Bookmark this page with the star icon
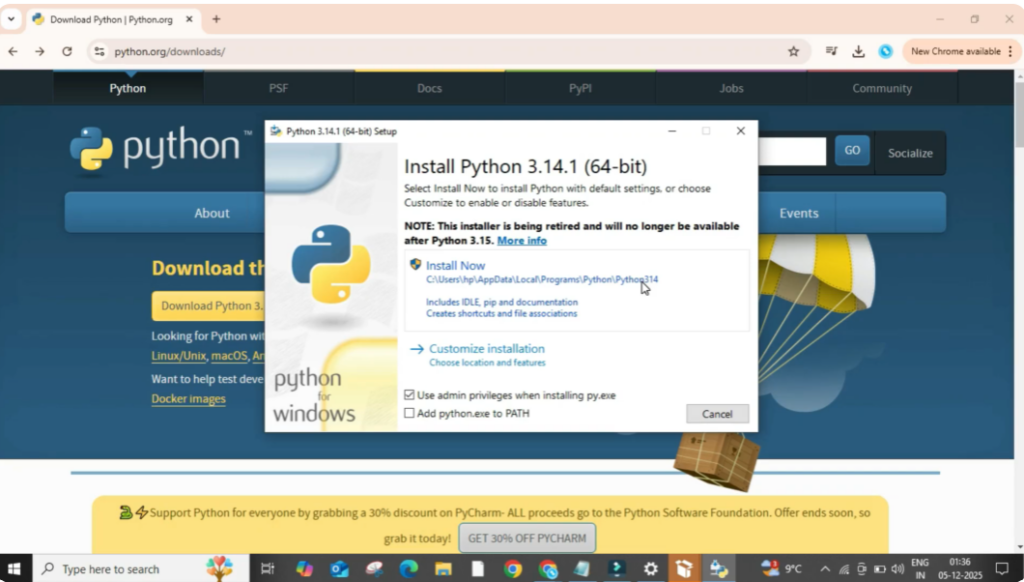The image size is (1024, 582). click(x=793, y=52)
